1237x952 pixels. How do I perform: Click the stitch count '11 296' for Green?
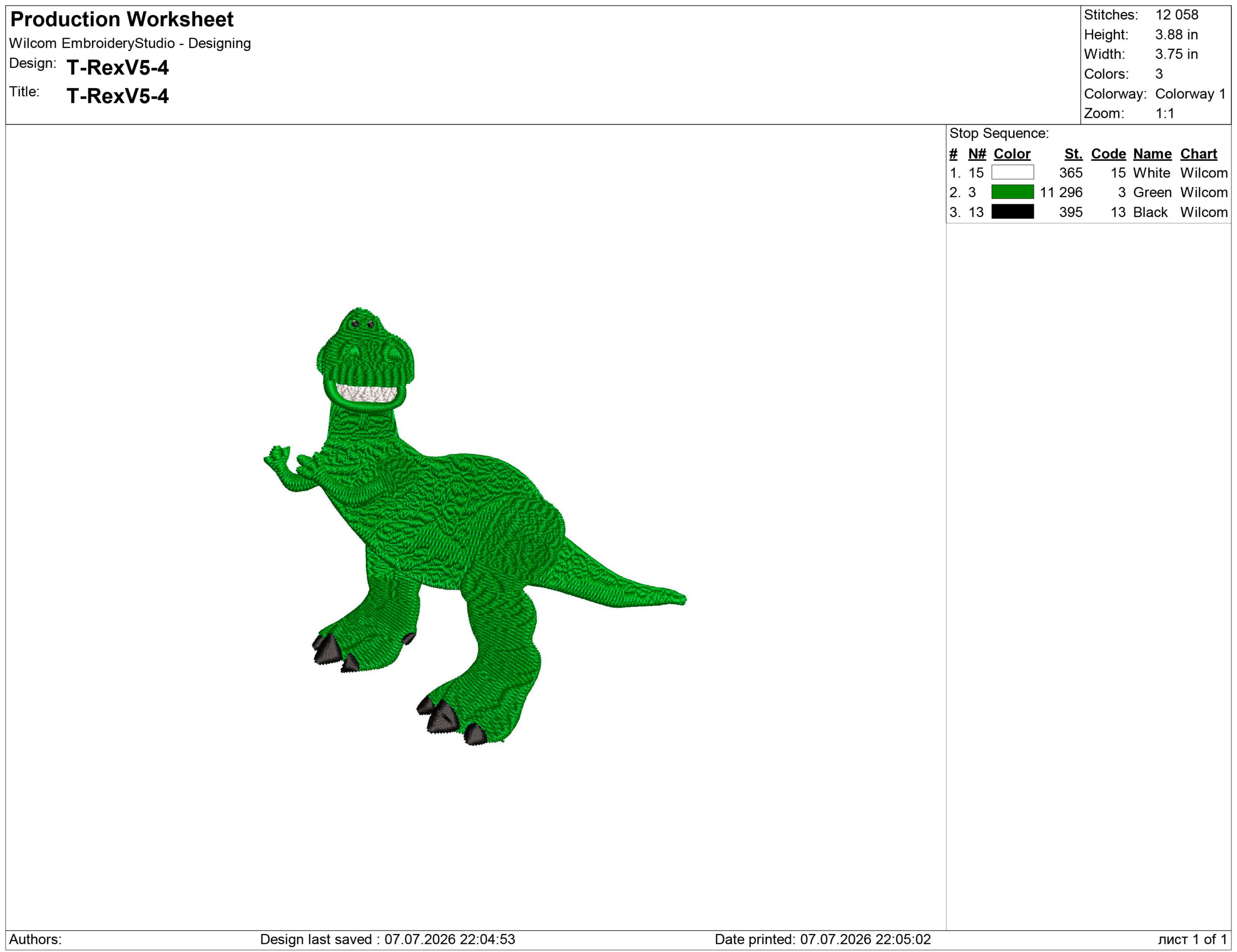pos(1061,192)
